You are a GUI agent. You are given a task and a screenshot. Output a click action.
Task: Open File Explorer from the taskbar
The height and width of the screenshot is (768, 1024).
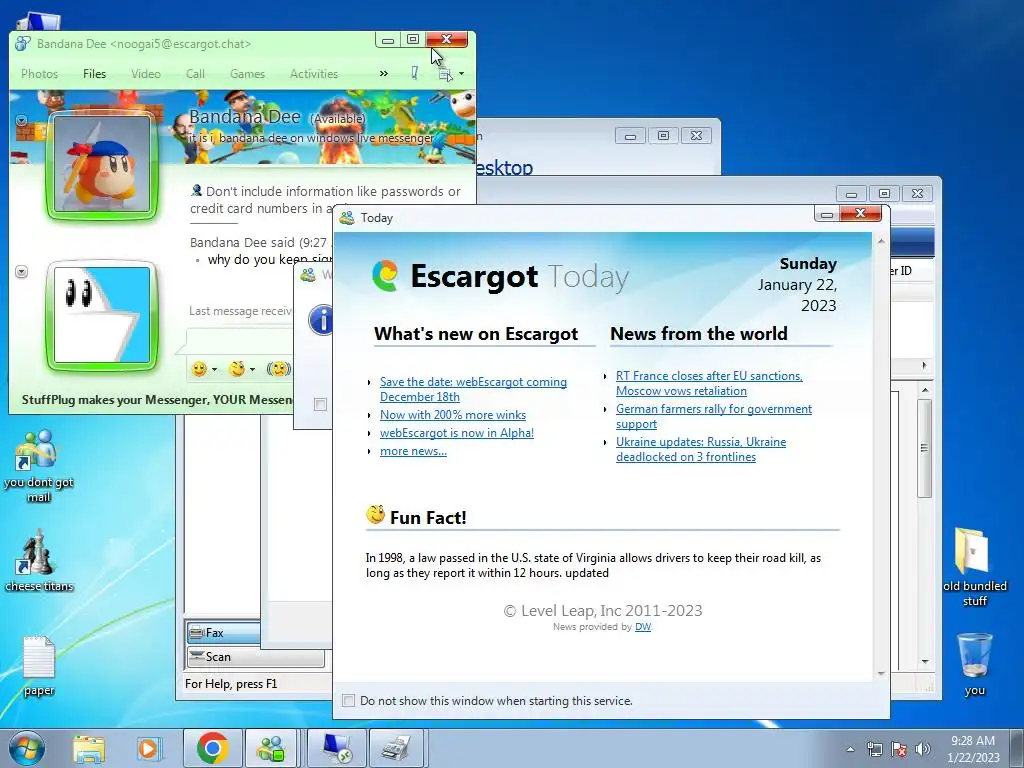click(89, 748)
